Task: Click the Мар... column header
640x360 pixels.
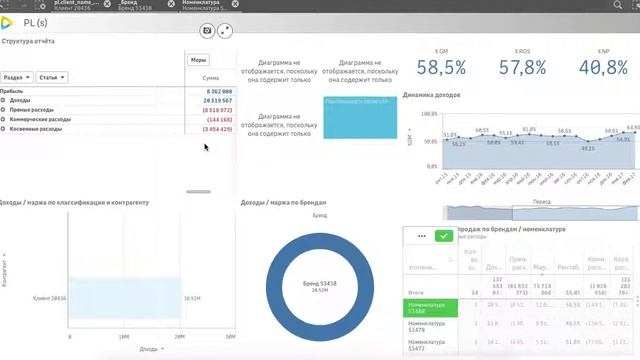Action: click(x=541, y=267)
